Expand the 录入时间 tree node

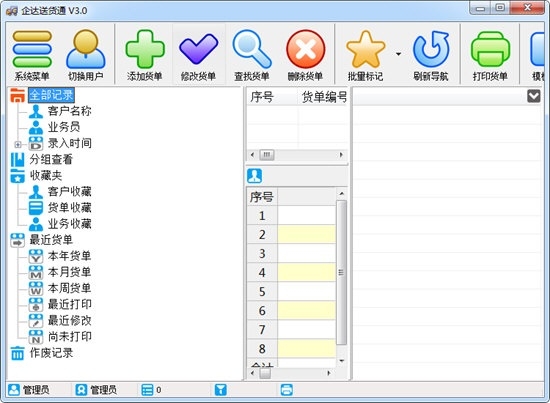pyautogui.click(x=18, y=144)
